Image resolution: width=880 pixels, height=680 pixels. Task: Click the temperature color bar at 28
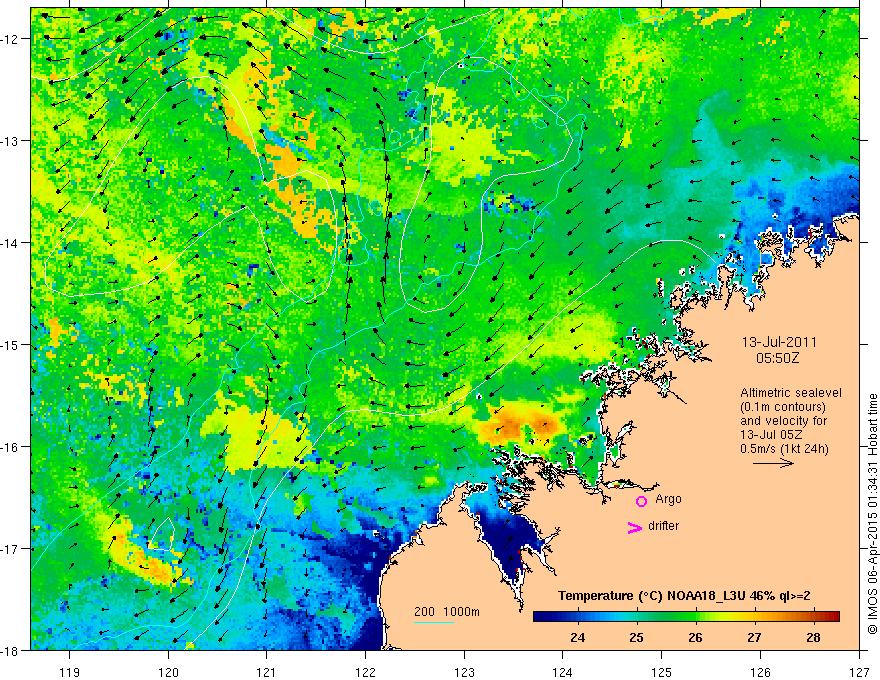tap(813, 616)
